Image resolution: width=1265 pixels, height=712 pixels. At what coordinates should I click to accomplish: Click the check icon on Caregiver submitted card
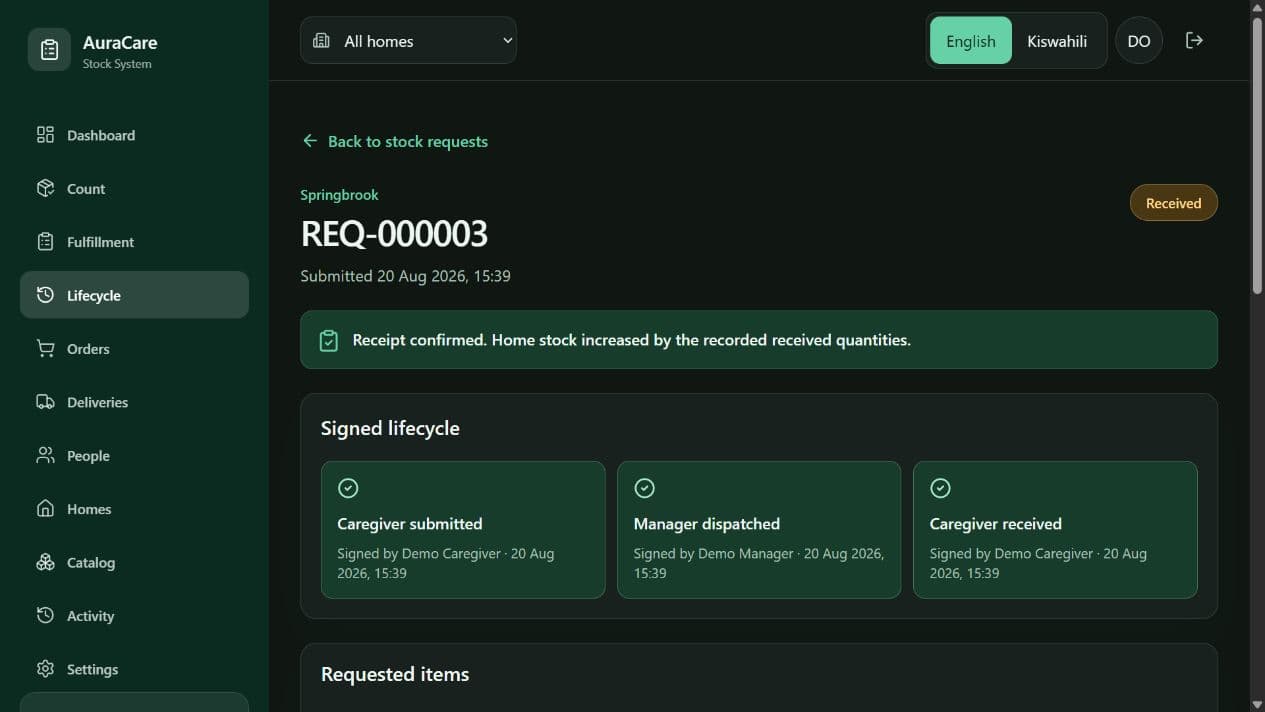point(348,488)
